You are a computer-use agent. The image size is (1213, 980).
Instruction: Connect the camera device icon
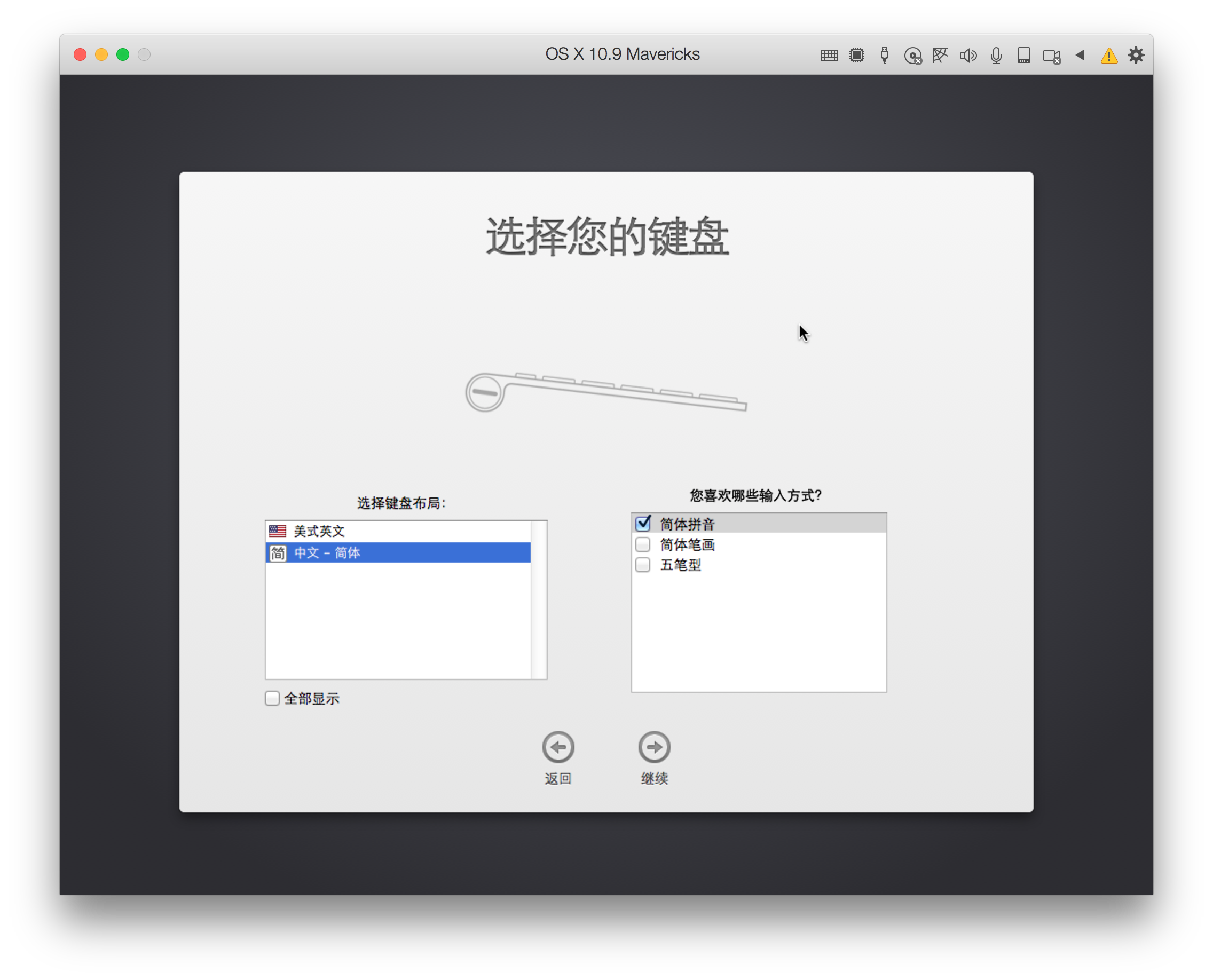1050,55
